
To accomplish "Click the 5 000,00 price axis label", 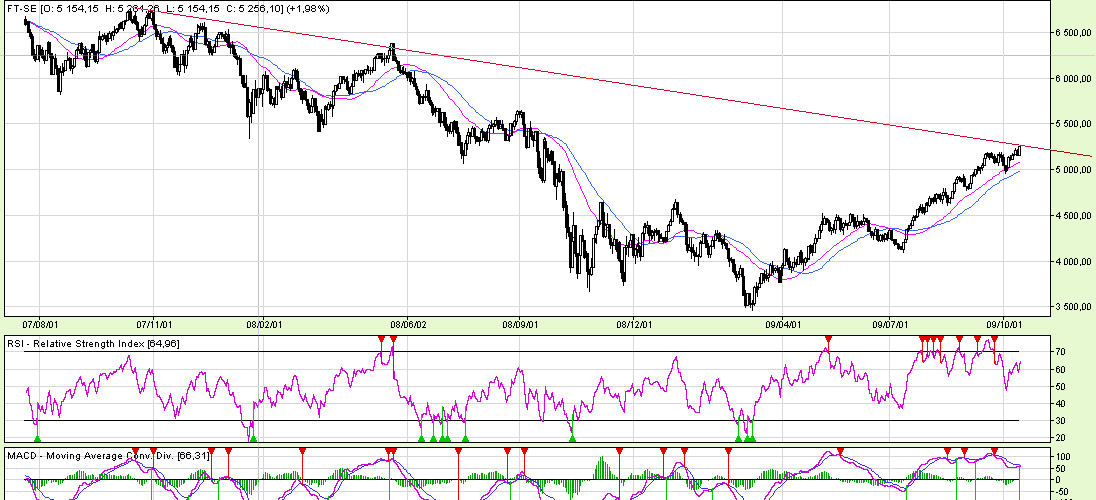I will 1072,170.
